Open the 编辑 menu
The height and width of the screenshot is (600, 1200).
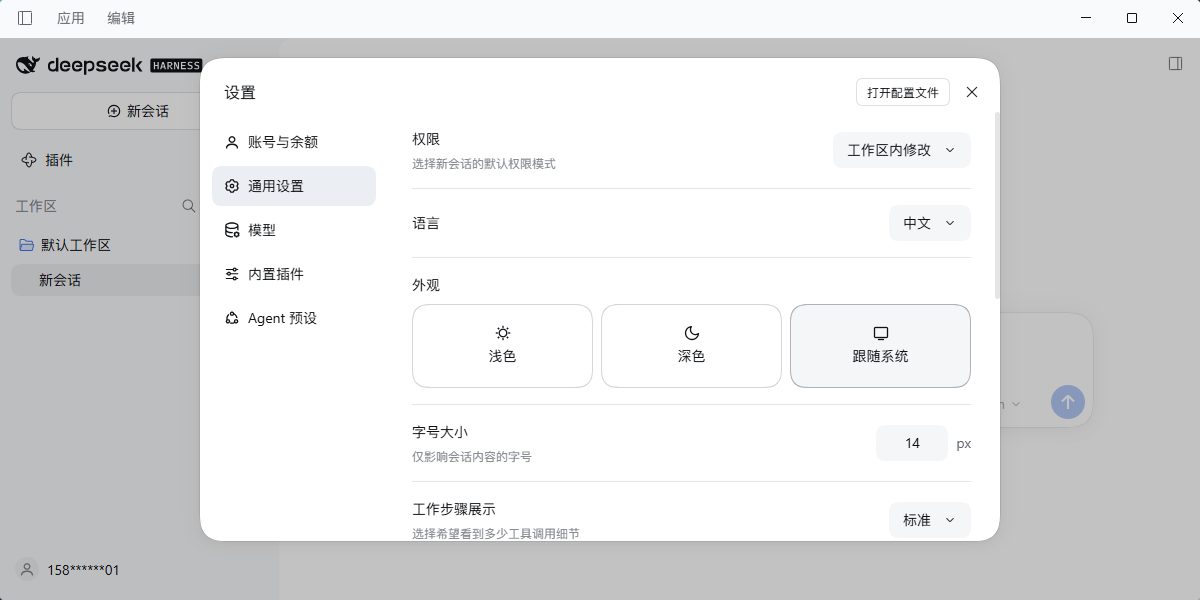pyautogui.click(x=121, y=18)
